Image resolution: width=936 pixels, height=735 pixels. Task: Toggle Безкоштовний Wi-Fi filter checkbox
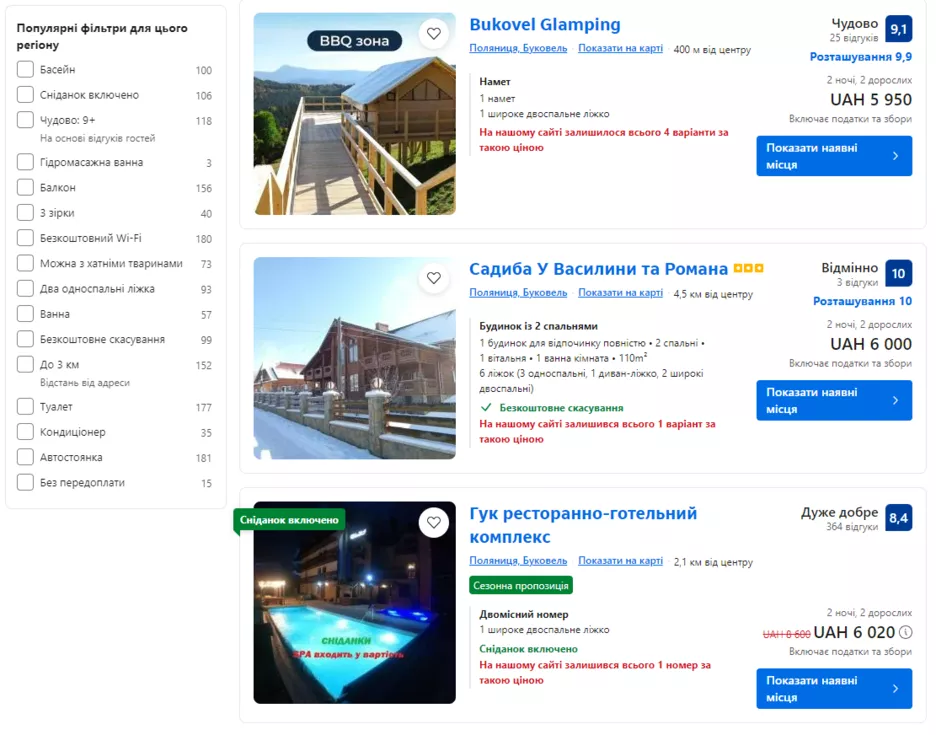(x=26, y=238)
